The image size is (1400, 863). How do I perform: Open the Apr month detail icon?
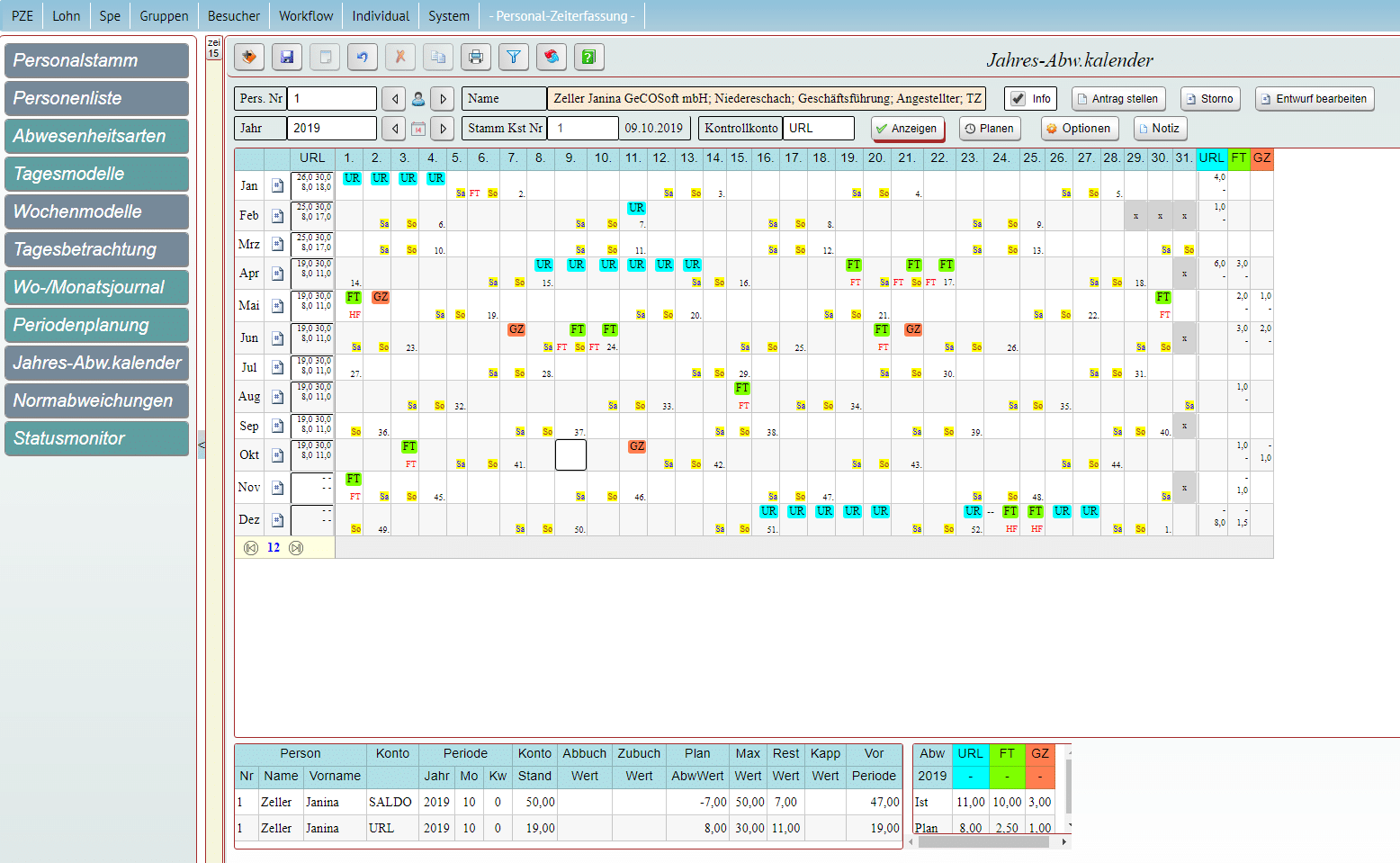(x=277, y=274)
